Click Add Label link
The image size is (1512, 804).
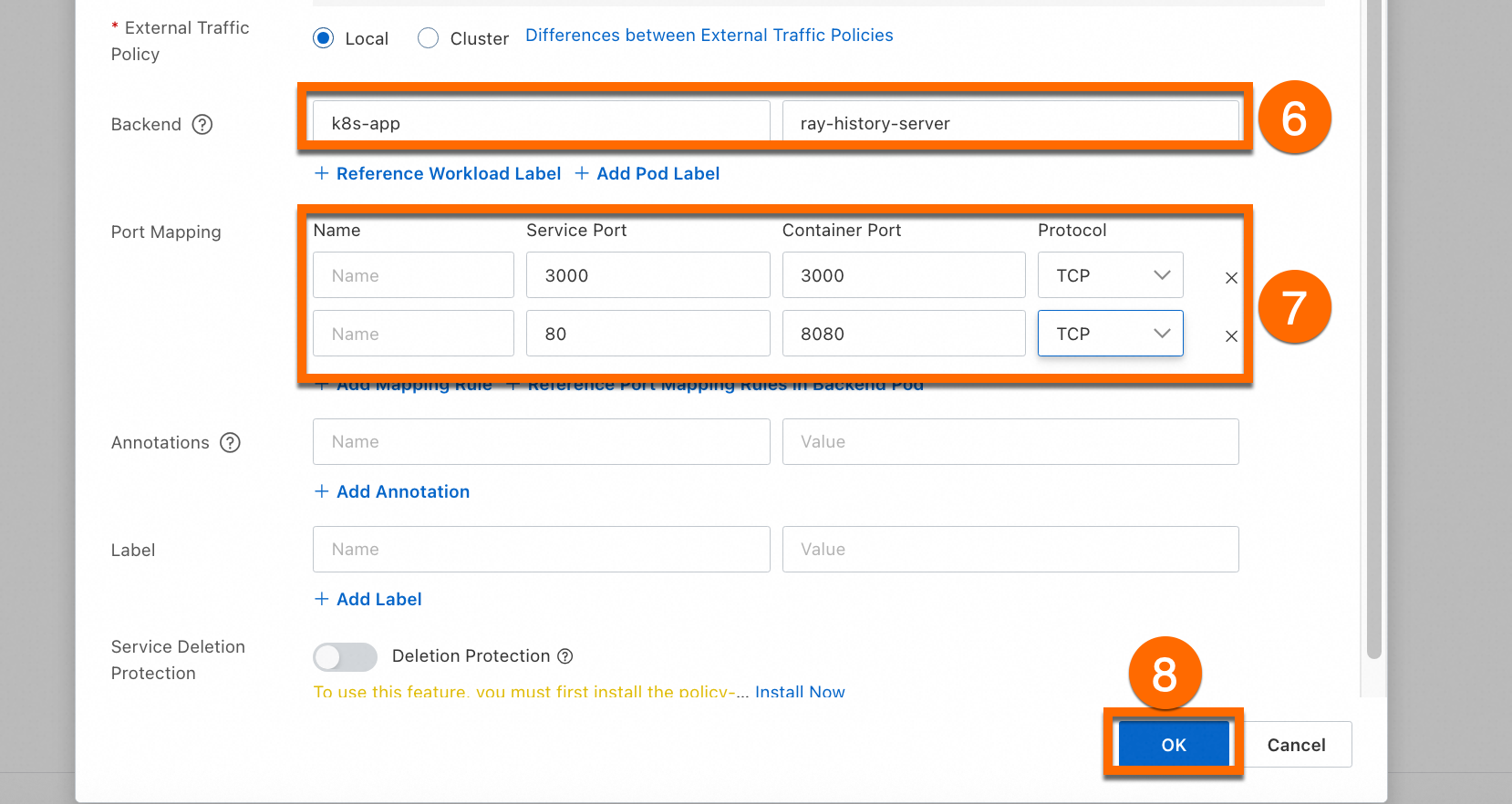click(x=368, y=599)
